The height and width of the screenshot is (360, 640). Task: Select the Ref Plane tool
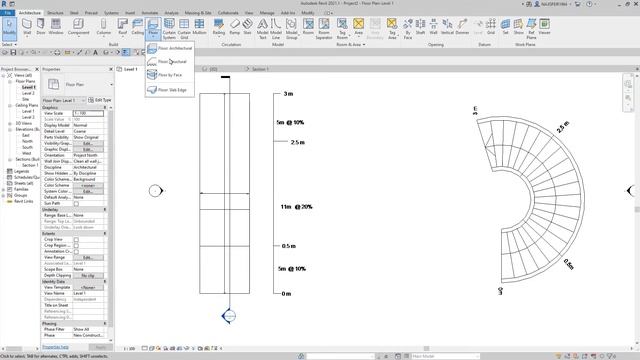(x=531, y=29)
